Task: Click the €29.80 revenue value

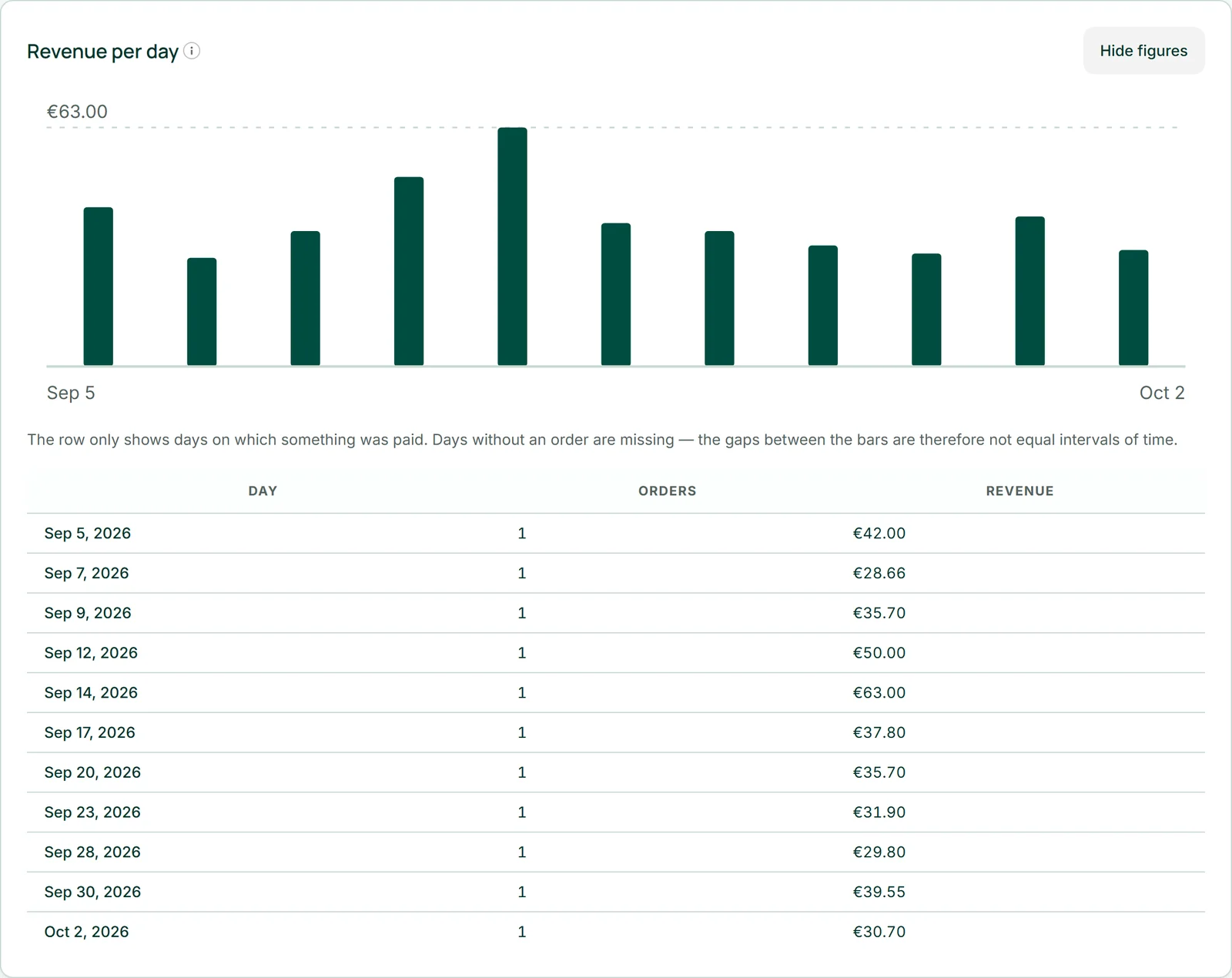Action: [x=879, y=852]
